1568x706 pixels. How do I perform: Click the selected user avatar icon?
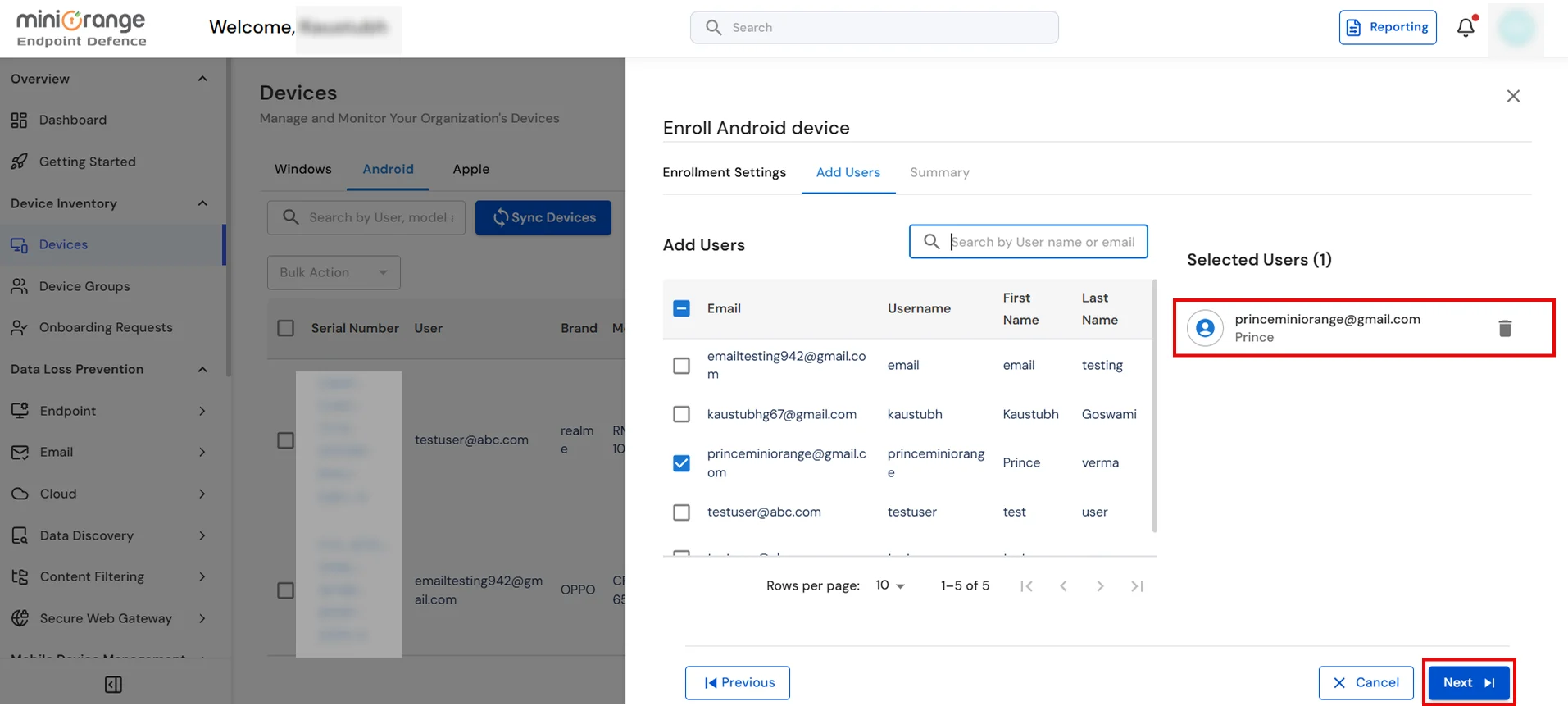pyautogui.click(x=1205, y=328)
